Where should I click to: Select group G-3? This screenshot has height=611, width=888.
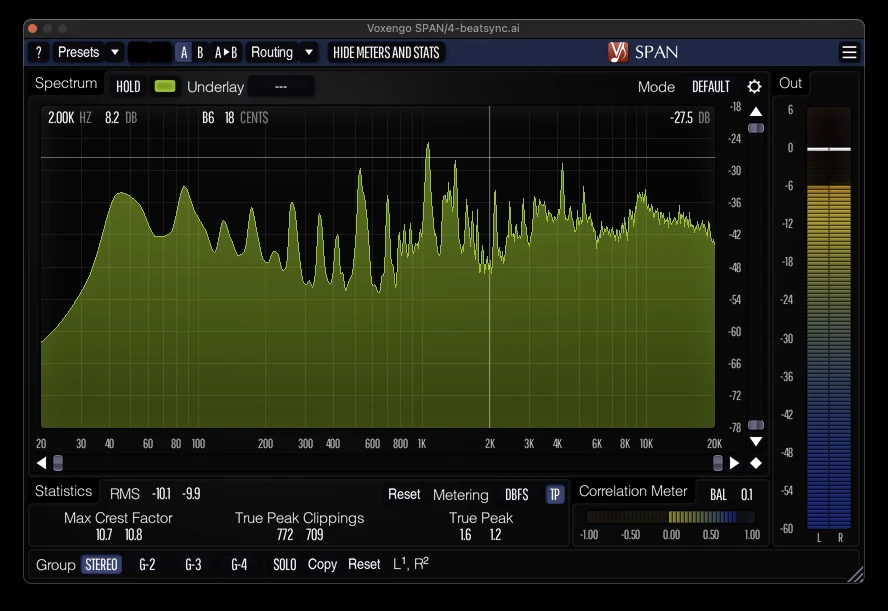tap(193, 565)
